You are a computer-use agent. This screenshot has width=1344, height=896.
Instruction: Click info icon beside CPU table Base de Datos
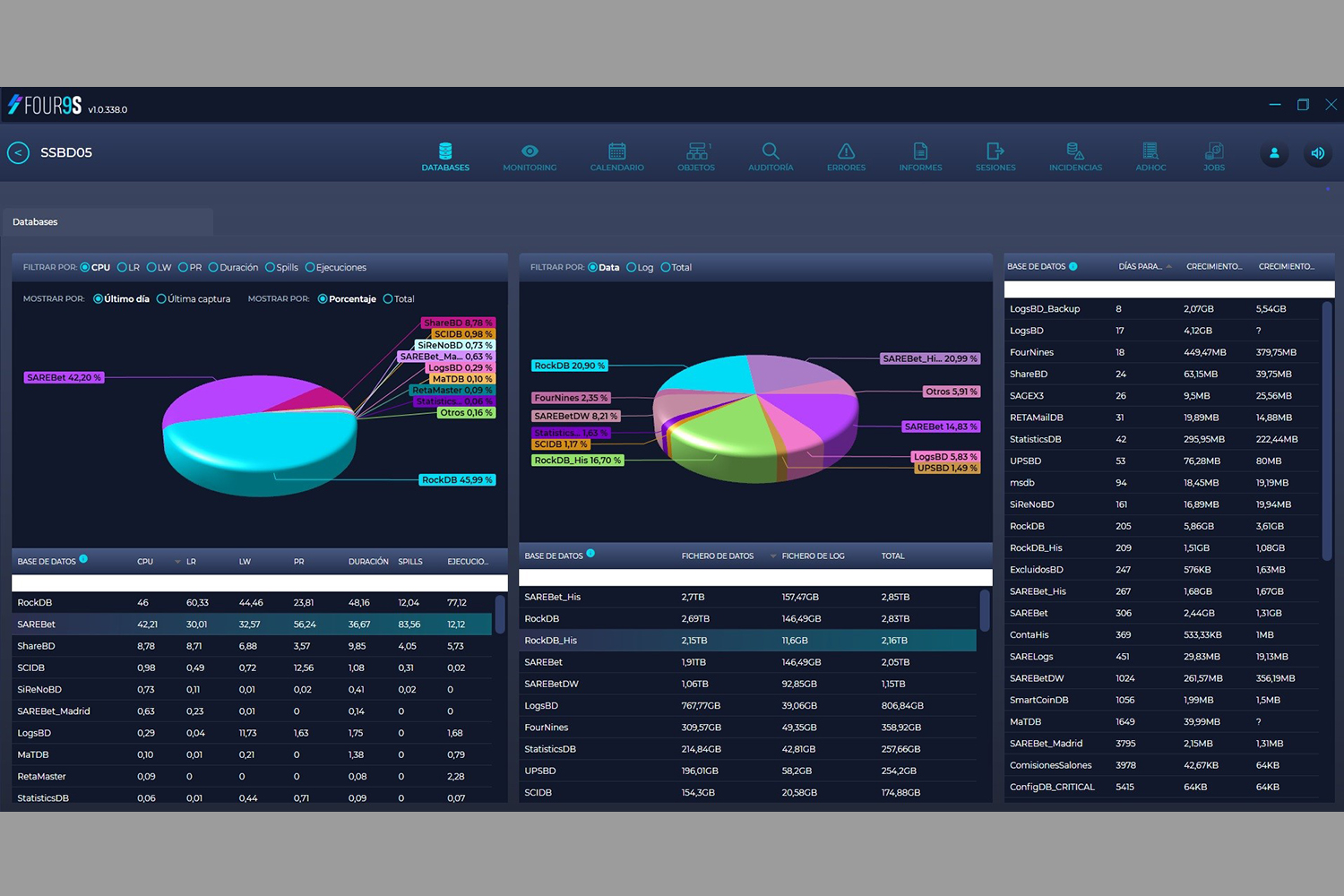(x=83, y=559)
